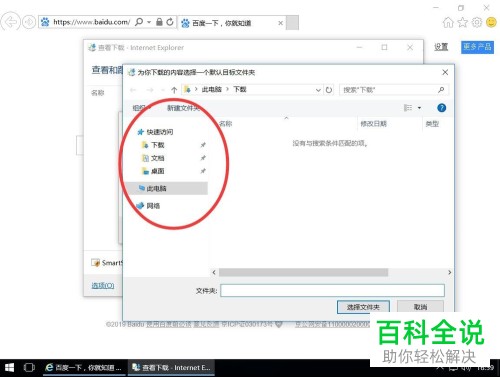Switch to 查看下载 taskbar item
Image resolution: width=500 pixels, height=377 pixels.
click(171, 368)
